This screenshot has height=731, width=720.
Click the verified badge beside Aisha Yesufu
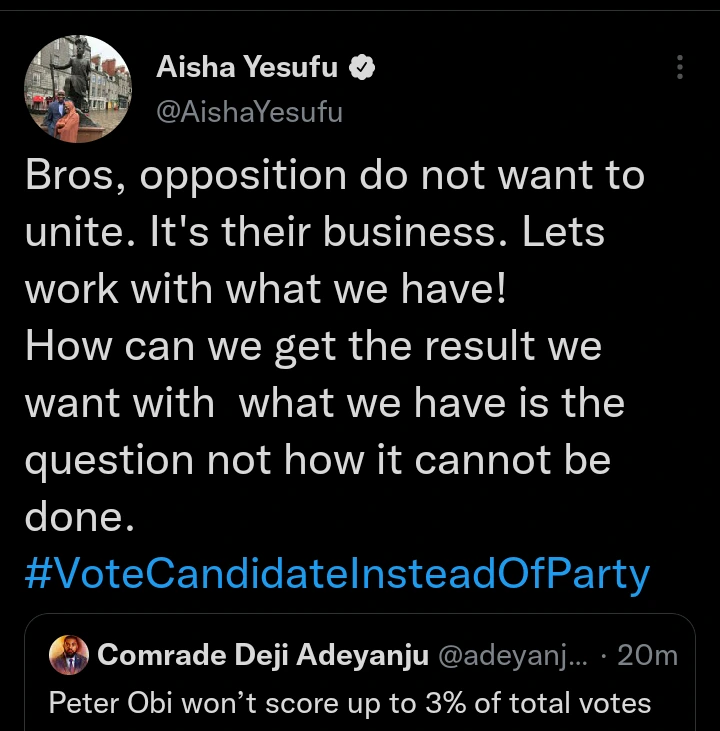[361, 69]
